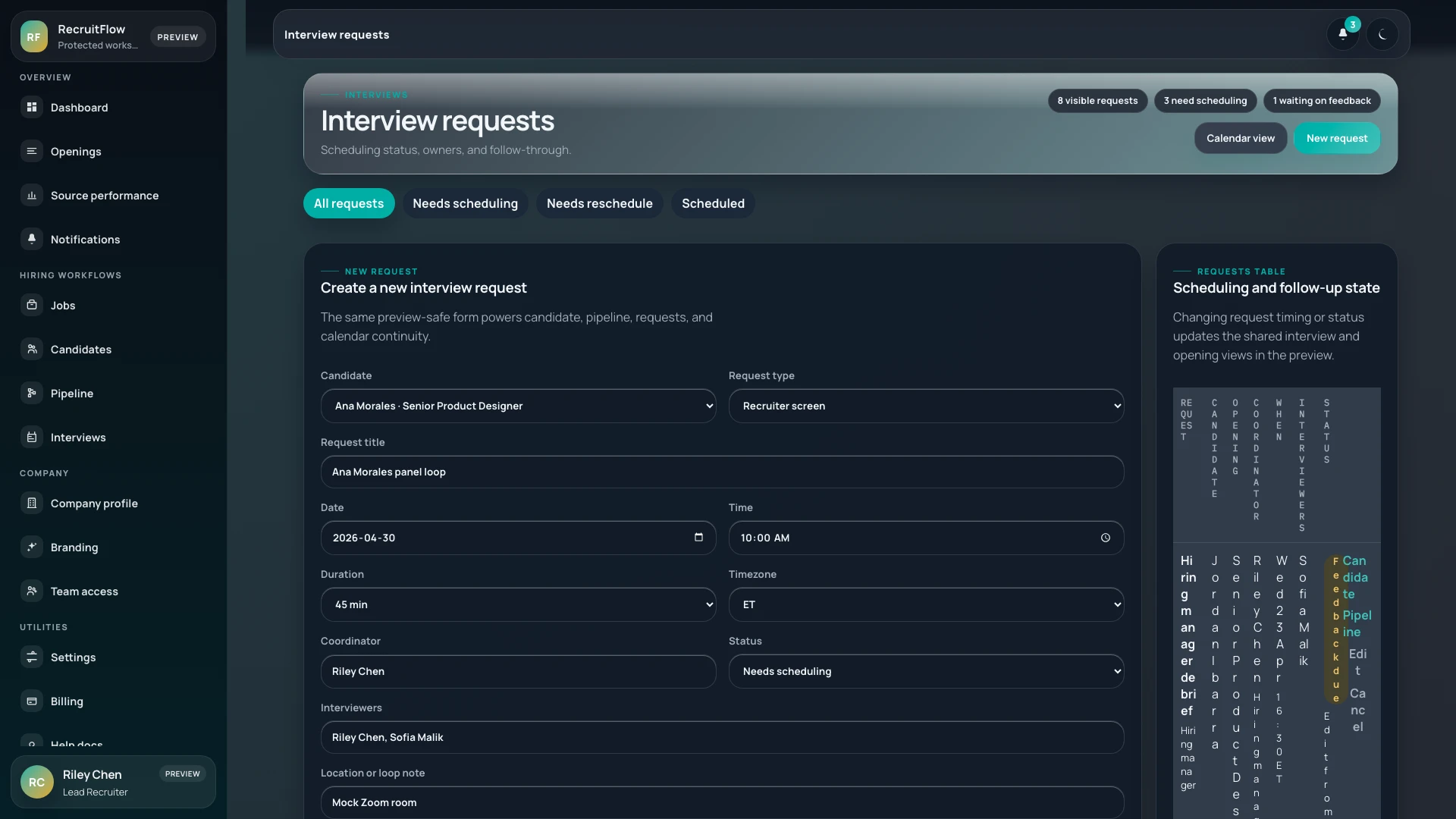Click the Dashboard sidebar icon

point(32,107)
